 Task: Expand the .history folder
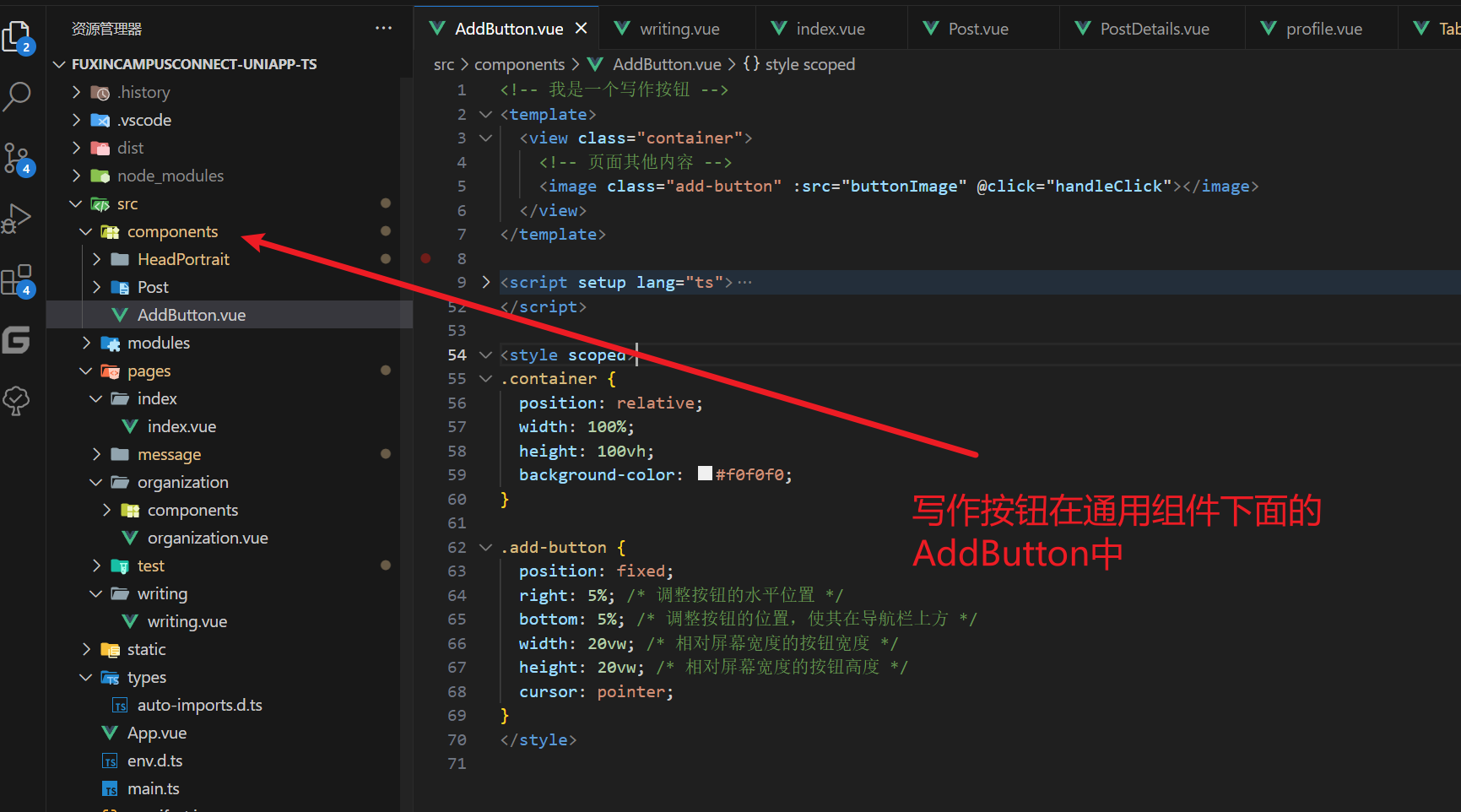point(76,92)
